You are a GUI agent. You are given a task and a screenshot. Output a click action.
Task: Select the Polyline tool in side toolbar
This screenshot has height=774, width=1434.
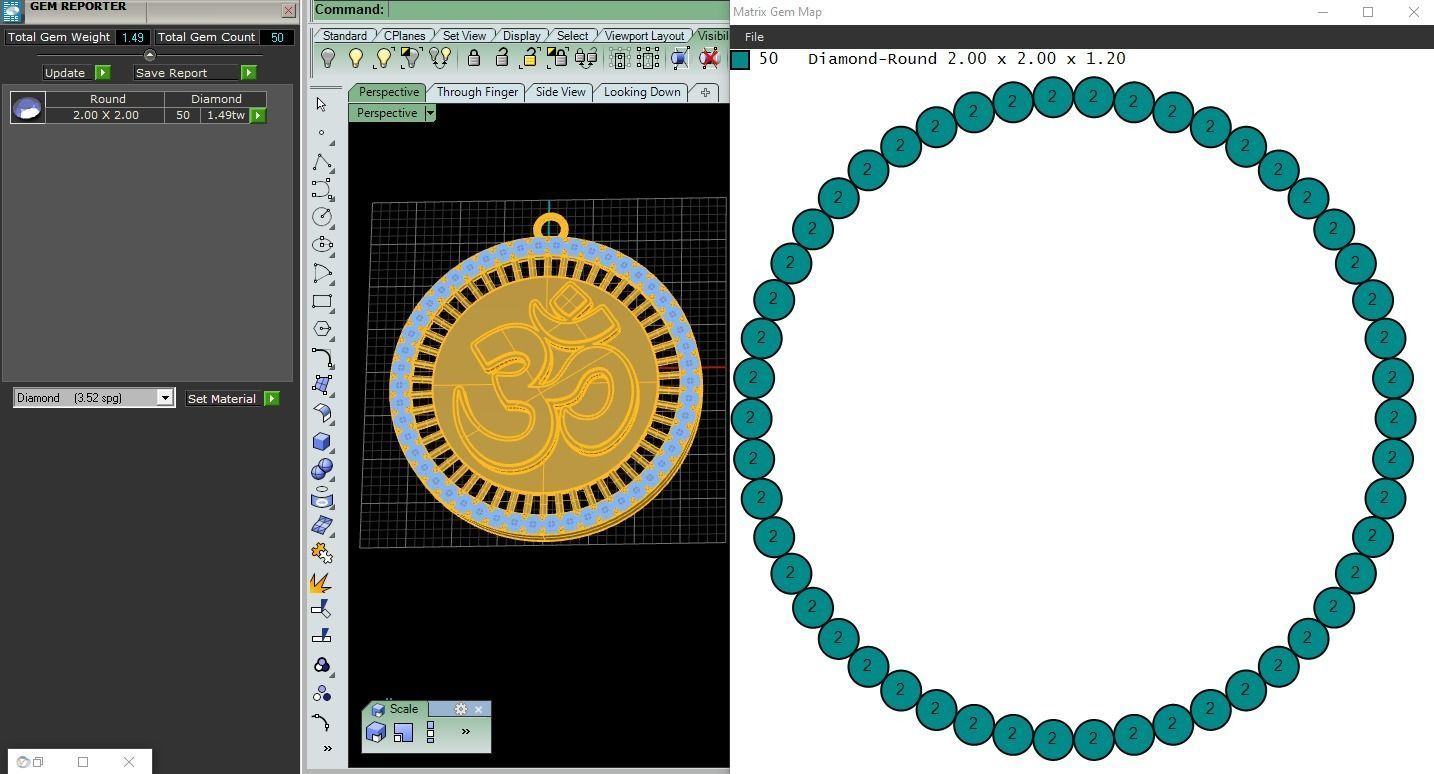pos(321,161)
